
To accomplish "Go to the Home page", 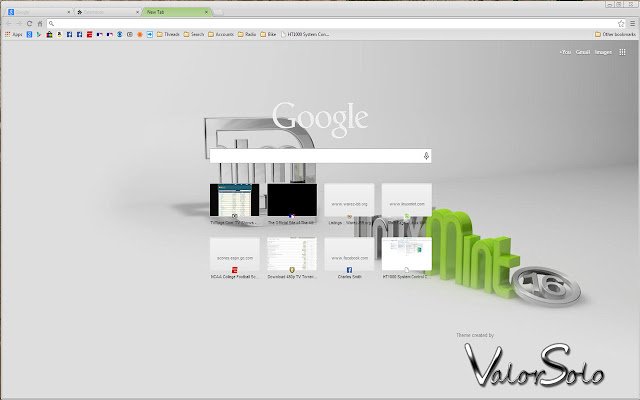I will click(40, 24).
